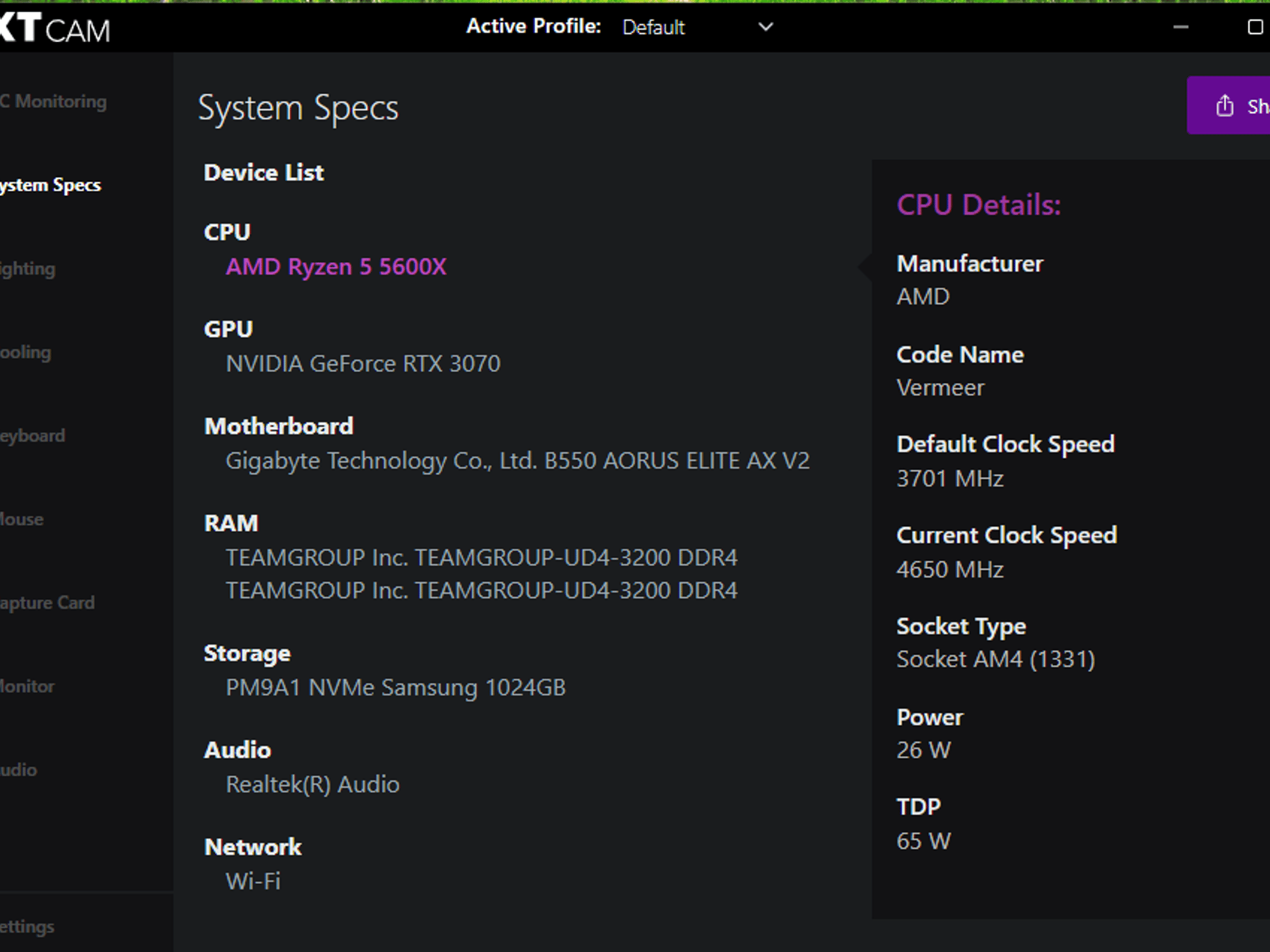Viewport: 1270px width, 952px height.
Task: Open the Active Profile dropdown
Action: click(x=697, y=27)
